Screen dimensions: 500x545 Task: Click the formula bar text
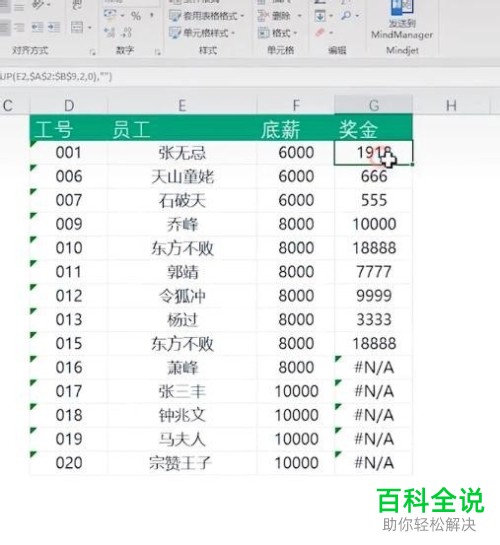click(x=56, y=76)
